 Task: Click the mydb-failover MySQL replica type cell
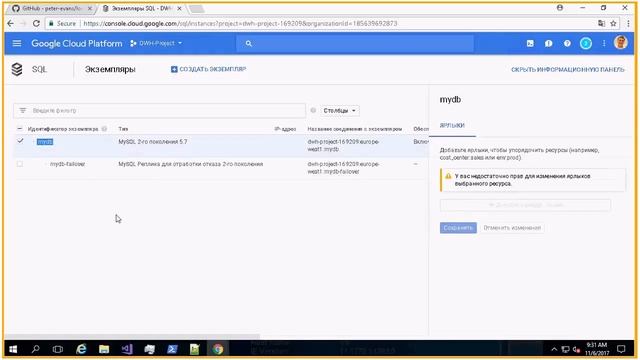(x=191, y=164)
